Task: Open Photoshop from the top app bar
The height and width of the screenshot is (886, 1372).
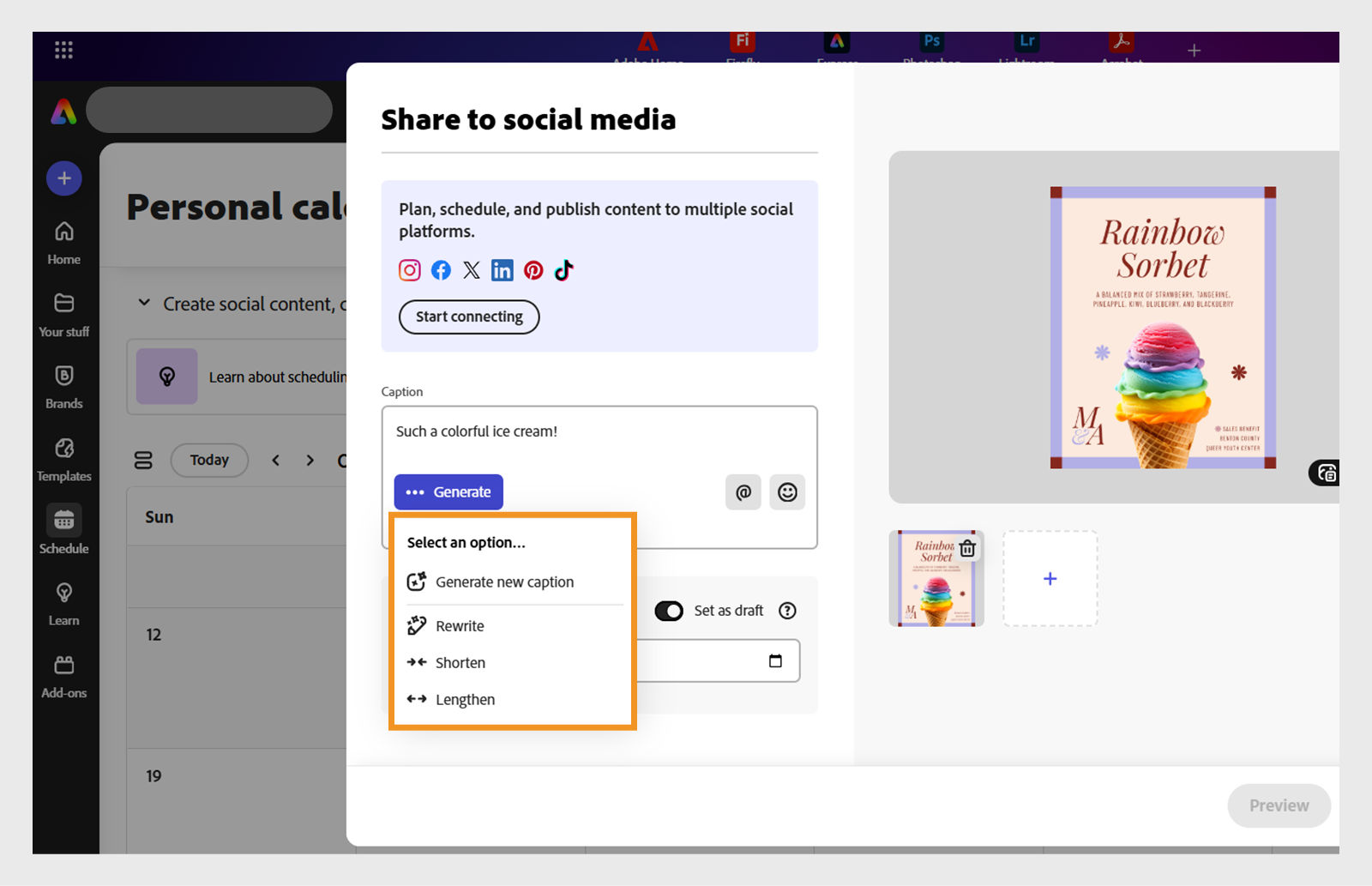Action: point(930,40)
